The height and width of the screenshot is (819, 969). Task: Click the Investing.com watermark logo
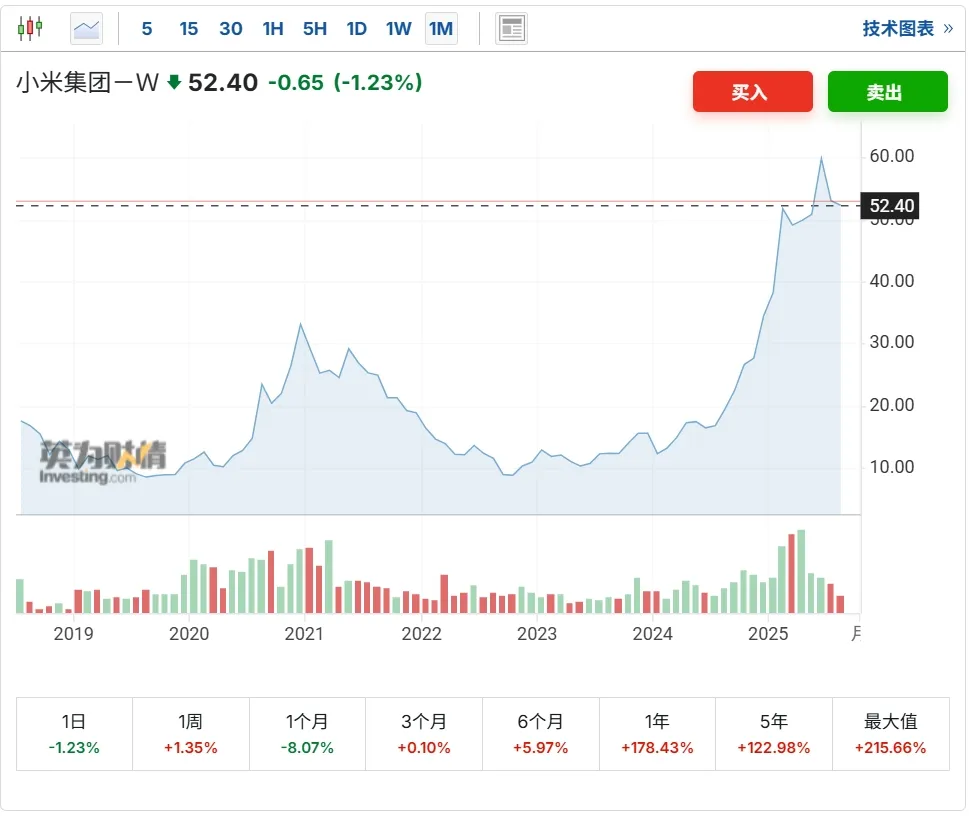click(103, 463)
